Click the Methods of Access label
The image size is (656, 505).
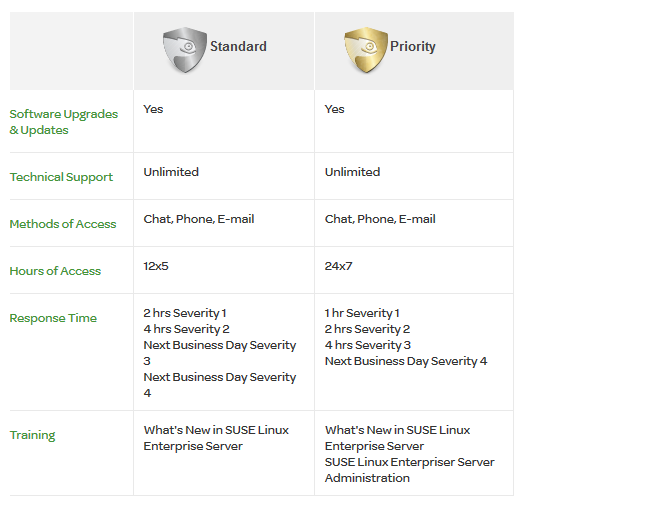pyautogui.click(x=63, y=224)
